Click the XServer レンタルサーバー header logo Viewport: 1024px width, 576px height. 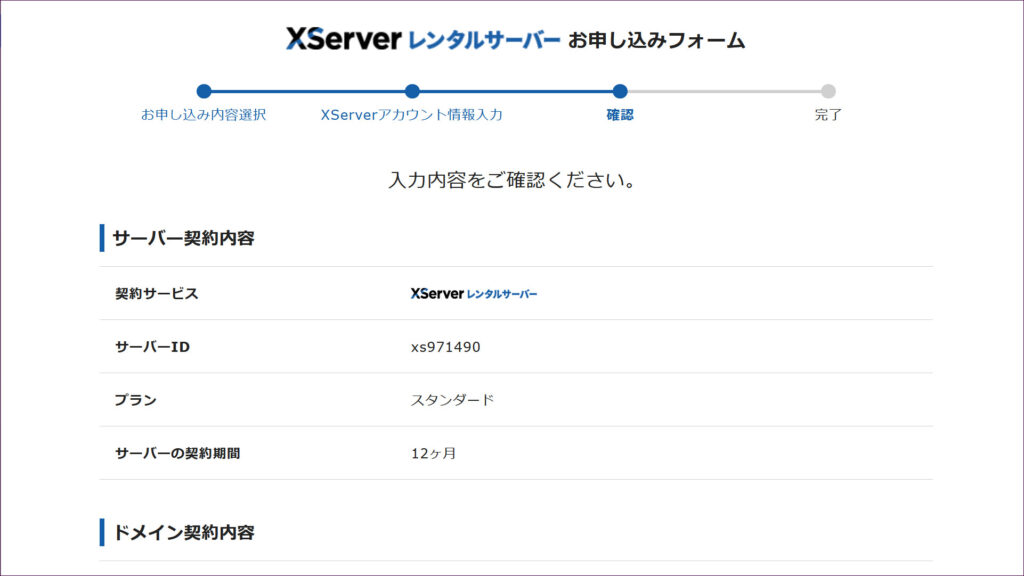pyautogui.click(x=422, y=40)
